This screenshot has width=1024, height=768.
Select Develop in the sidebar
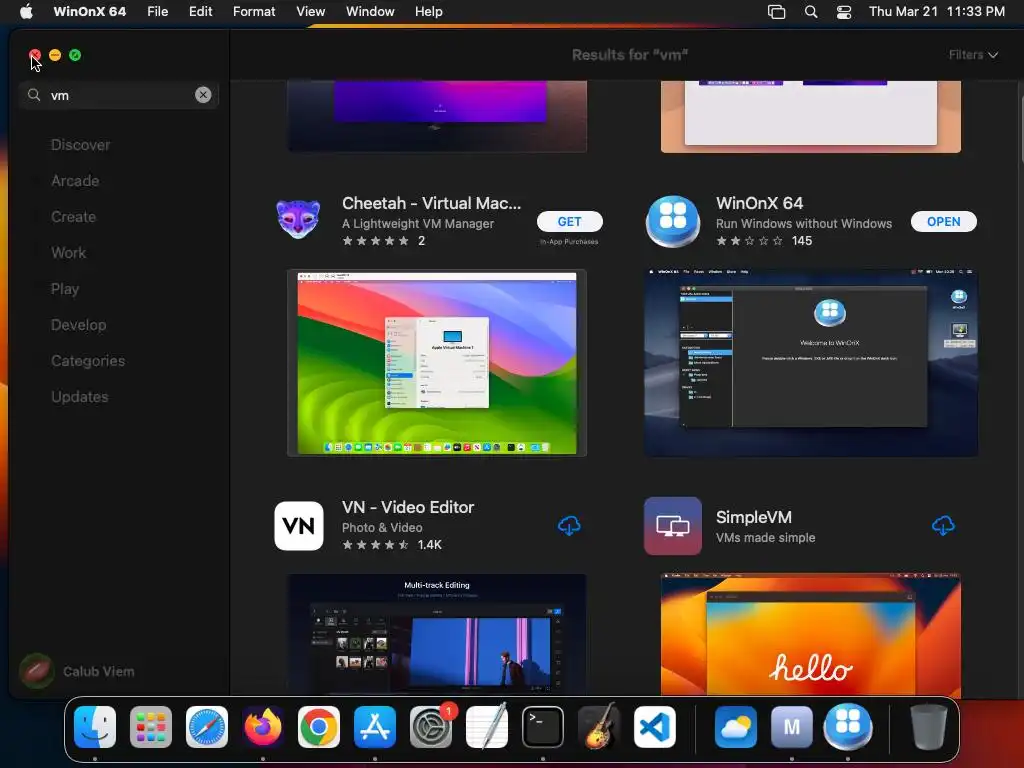[78, 325]
